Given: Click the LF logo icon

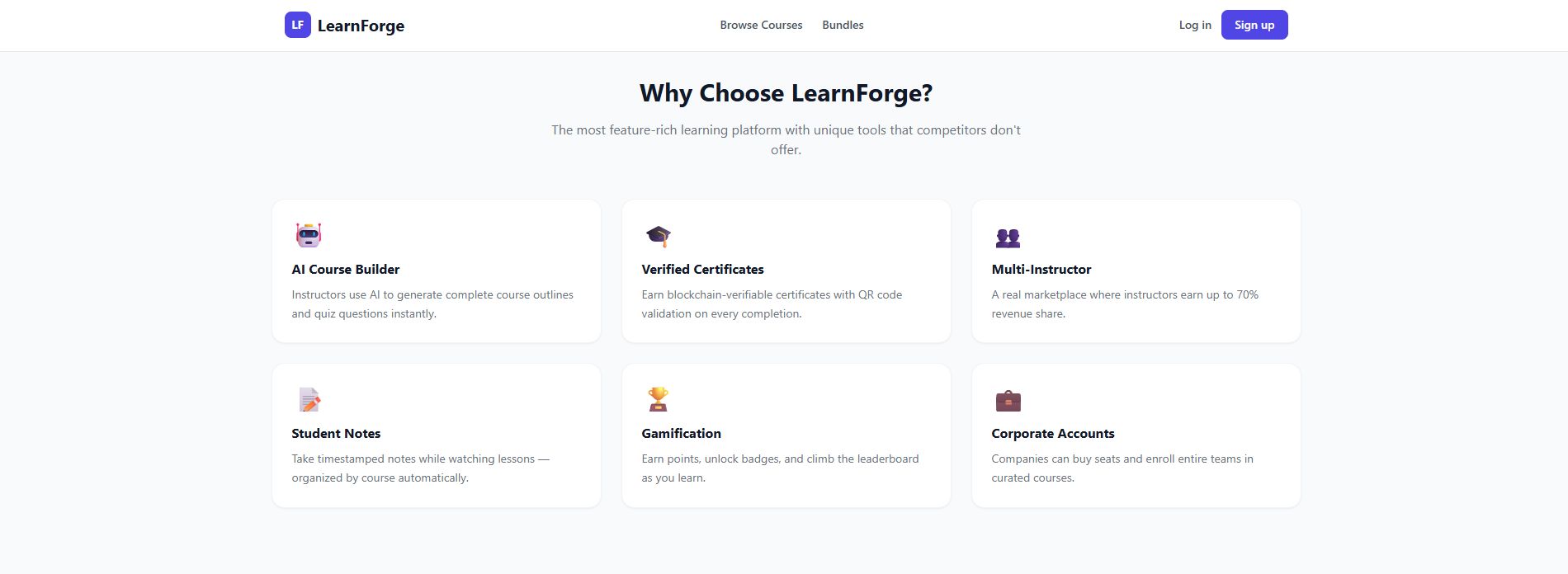Looking at the screenshot, I should click(297, 25).
